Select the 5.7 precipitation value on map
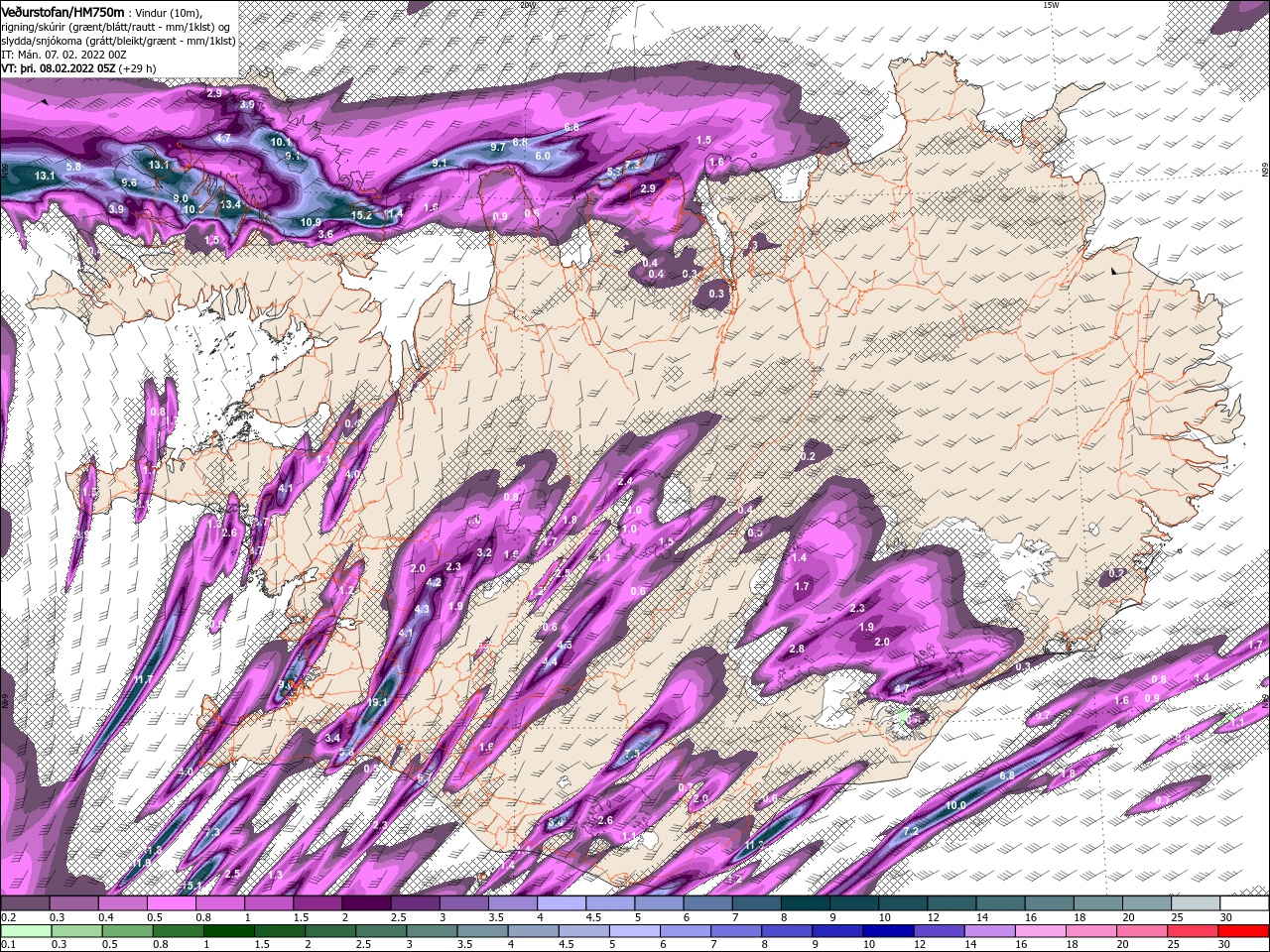1270x952 pixels. click(x=424, y=778)
